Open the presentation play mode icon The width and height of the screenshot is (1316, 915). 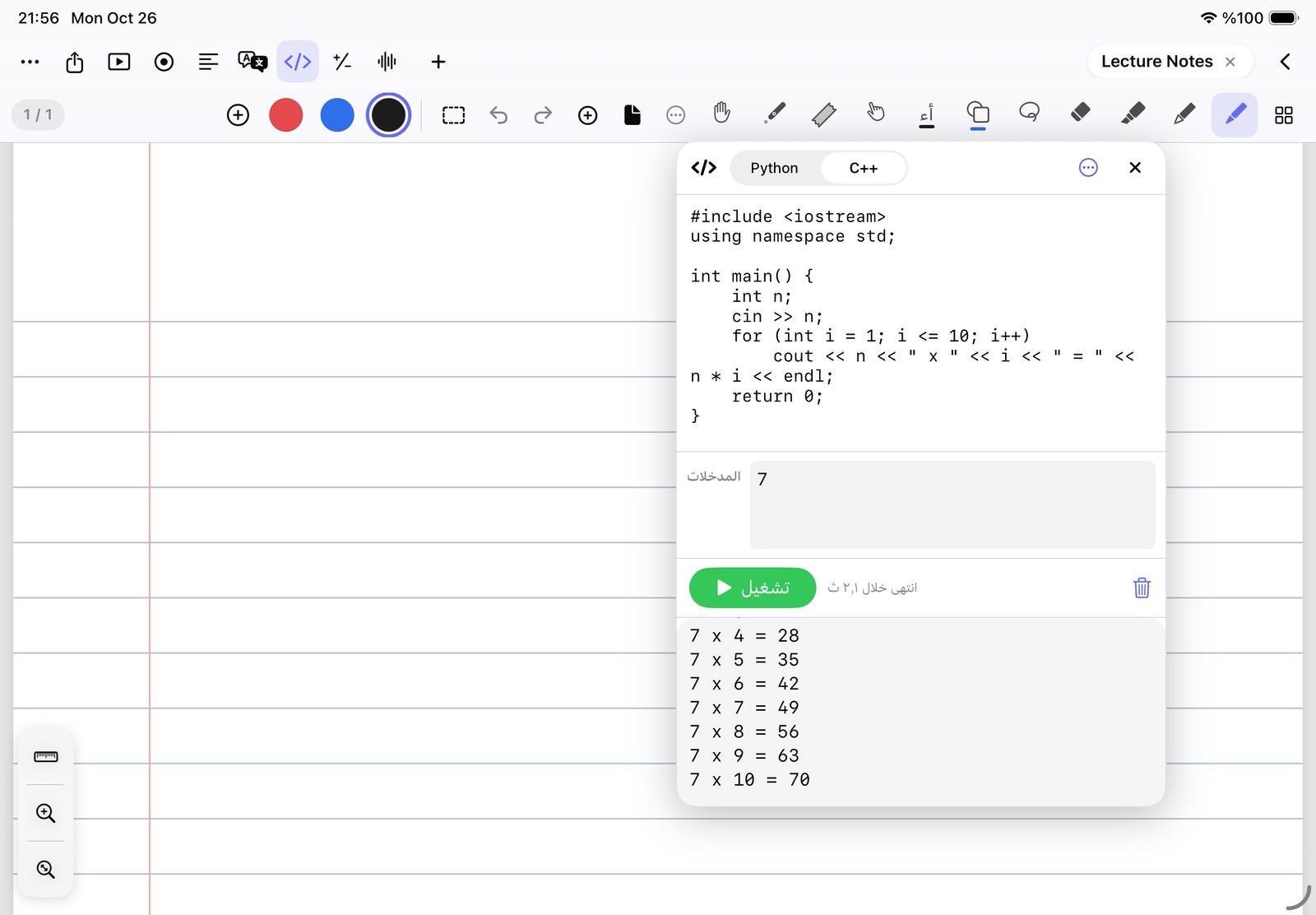pos(119,62)
